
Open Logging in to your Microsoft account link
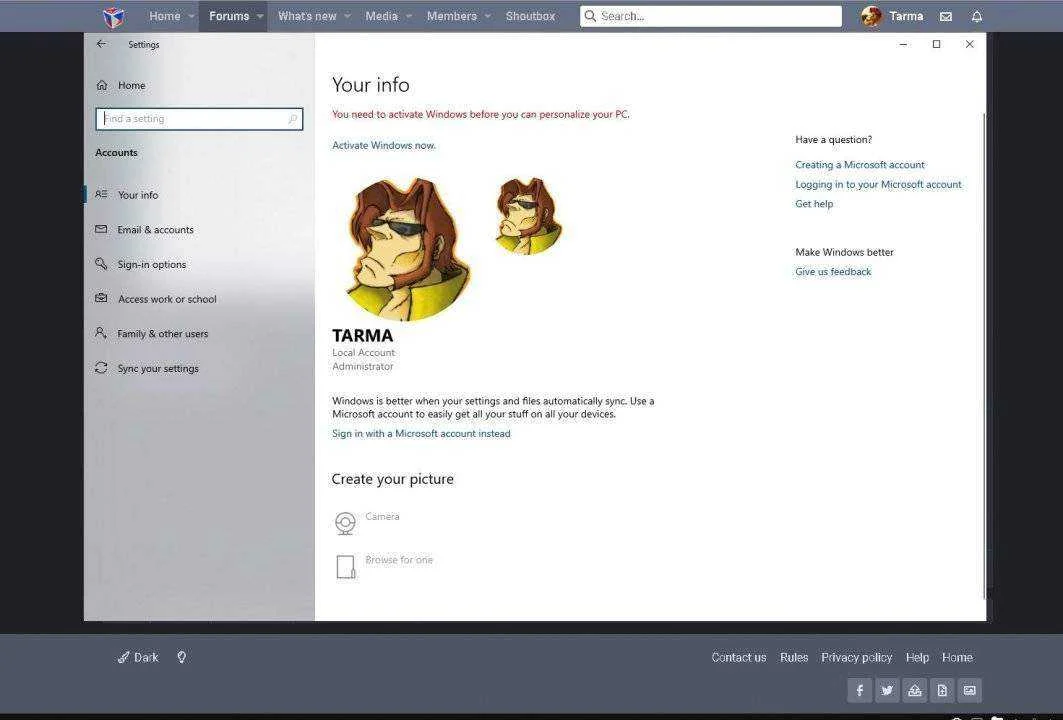pyautogui.click(x=878, y=184)
